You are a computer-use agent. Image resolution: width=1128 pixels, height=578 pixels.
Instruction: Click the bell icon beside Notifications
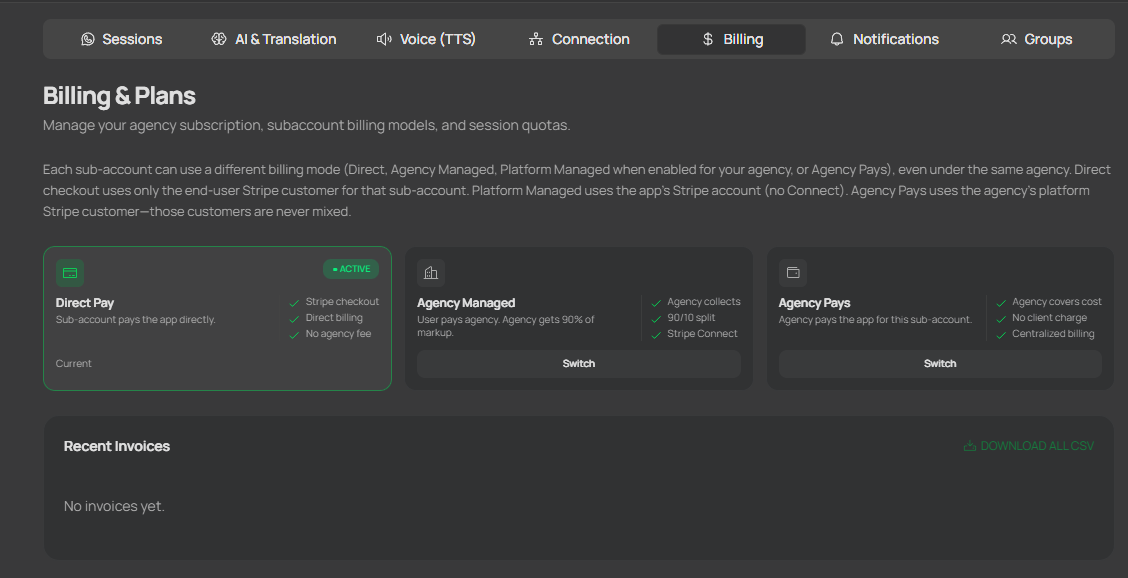(837, 40)
